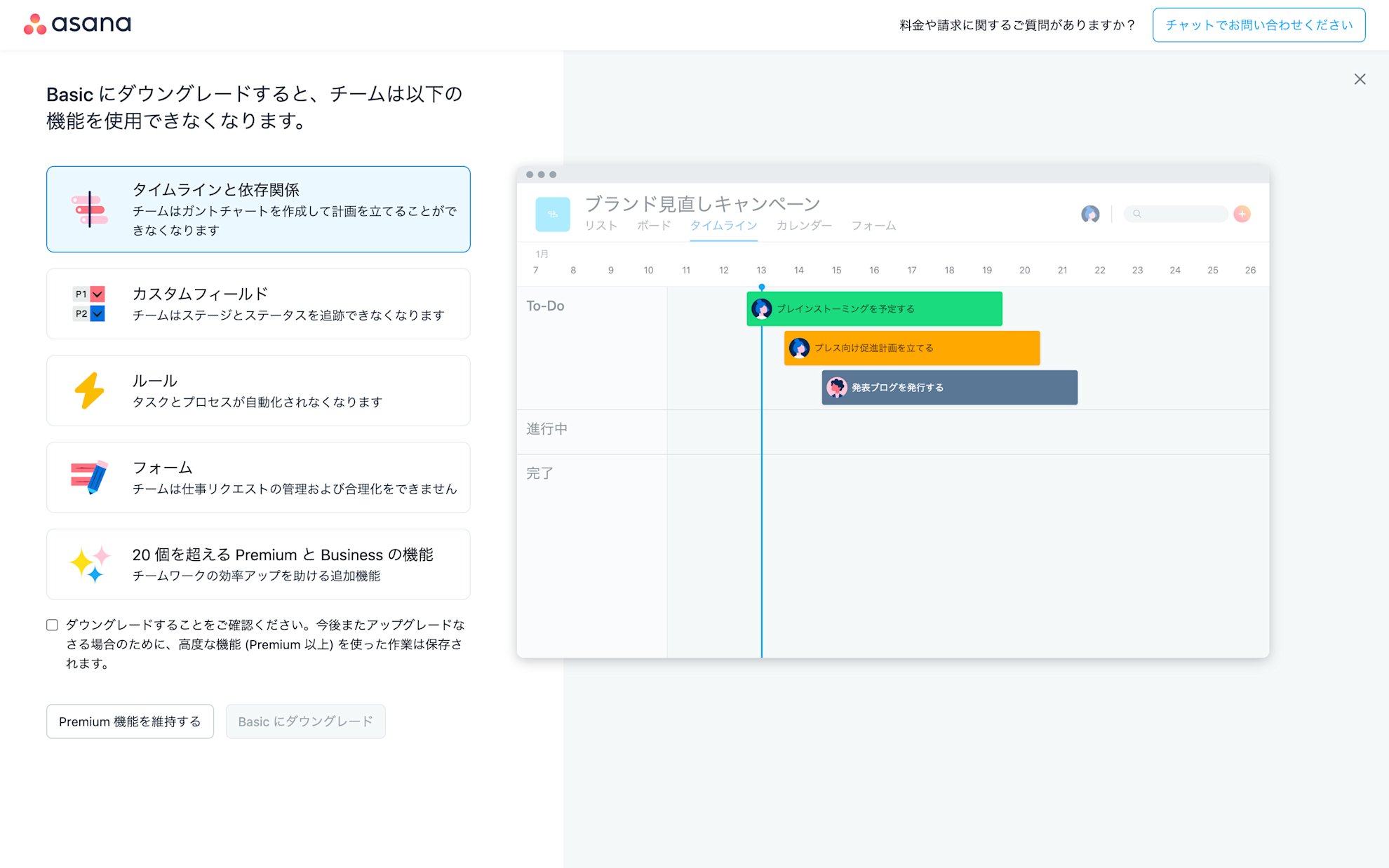Click date 20 in the timeline header
This screenshot has height=868, width=1389.
click(1025, 270)
